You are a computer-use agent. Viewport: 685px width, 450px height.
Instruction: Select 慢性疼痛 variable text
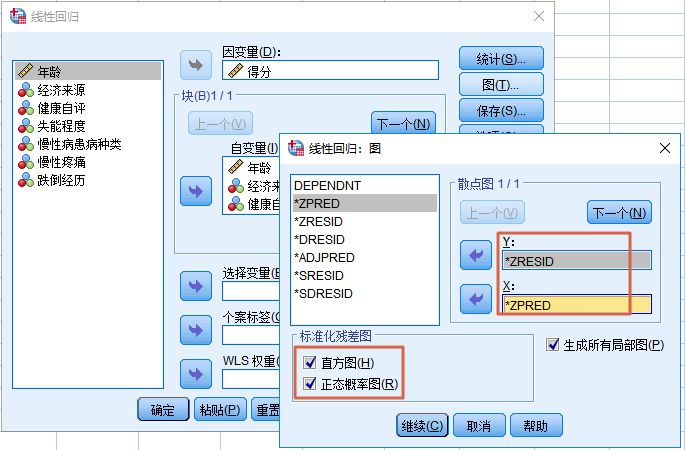pos(61,162)
